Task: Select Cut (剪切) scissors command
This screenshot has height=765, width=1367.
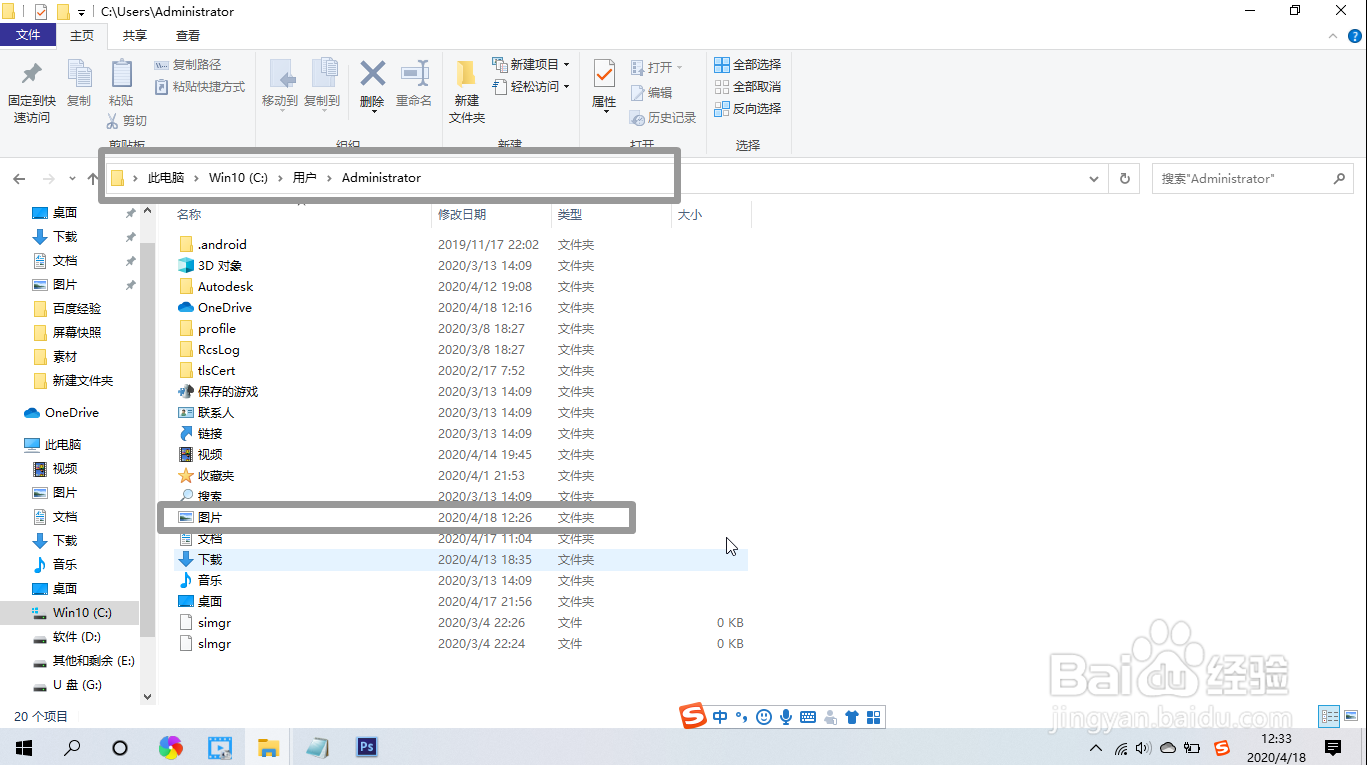Action: point(127,121)
